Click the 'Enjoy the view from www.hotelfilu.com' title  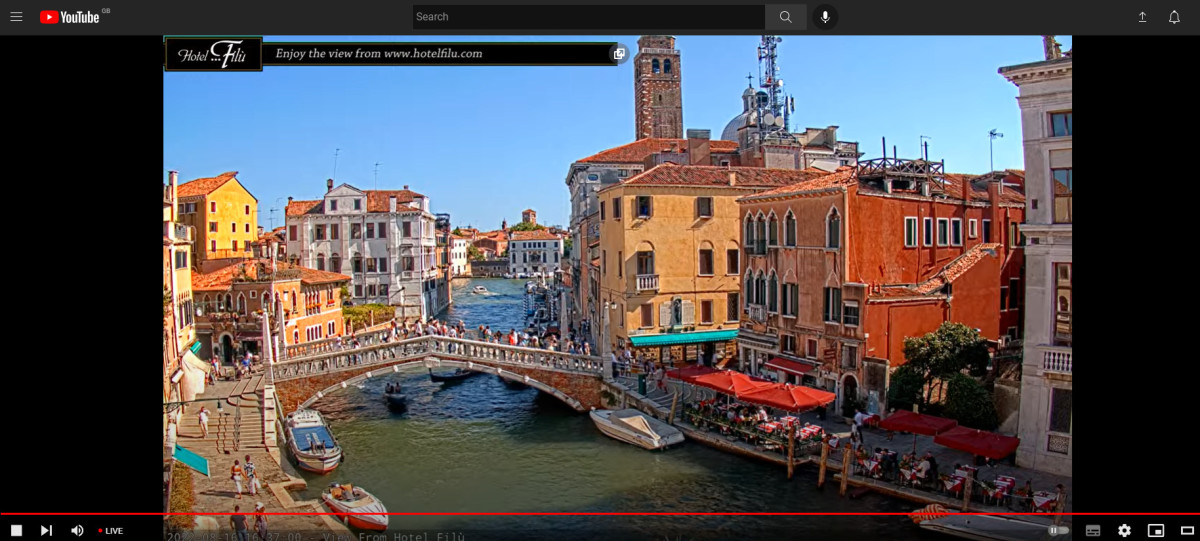coord(379,54)
